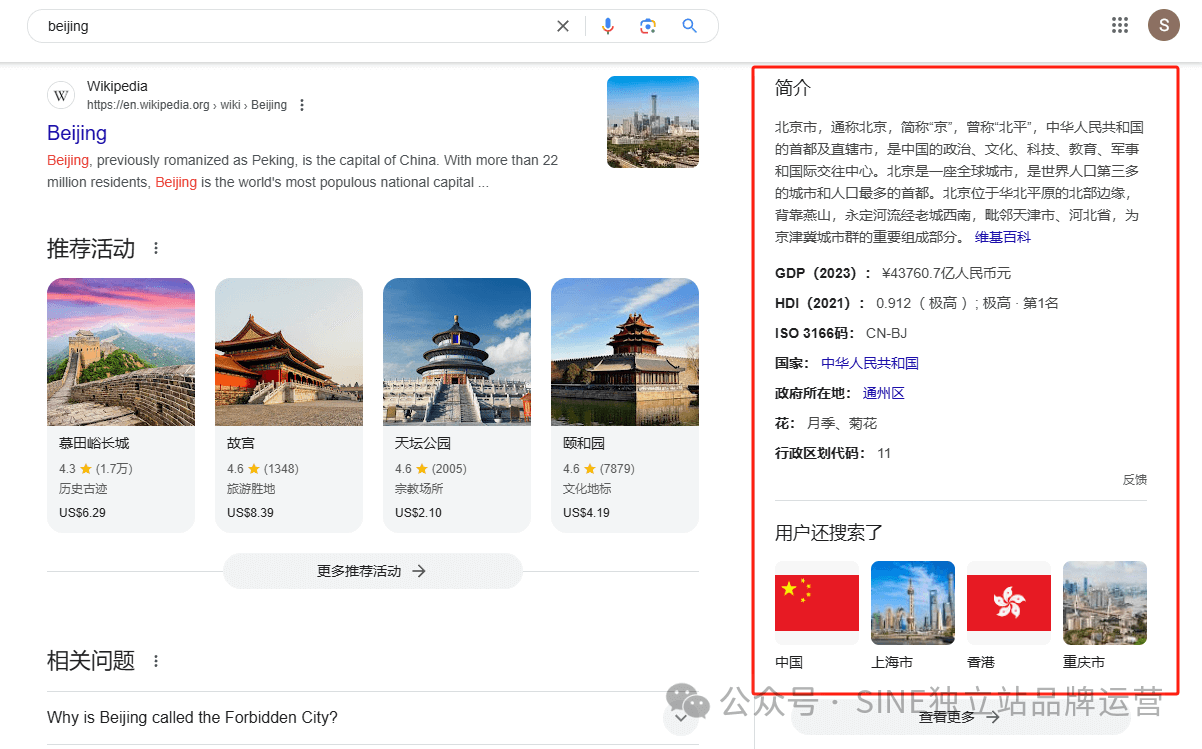1202x749 pixels.
Task: Open the account profile avatar
Action: point(1163,25)
